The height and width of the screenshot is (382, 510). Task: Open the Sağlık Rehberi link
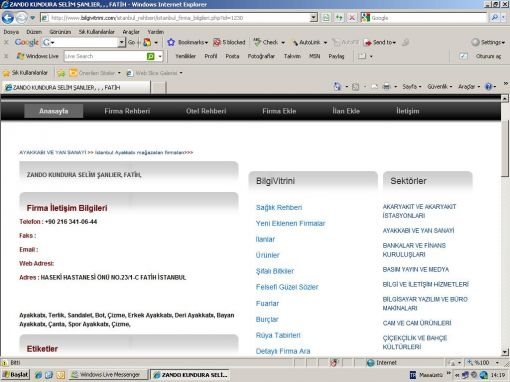tap(279, 207)
